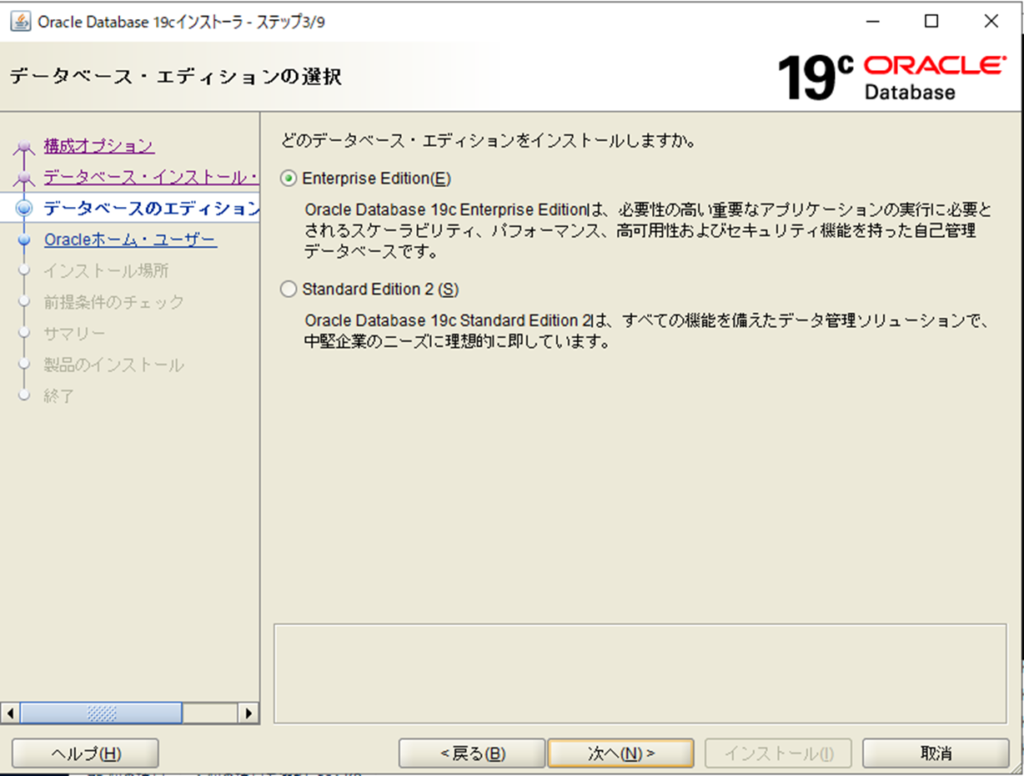Click right arrow of sidebar horizontal scrollbar

click(249, 713)
